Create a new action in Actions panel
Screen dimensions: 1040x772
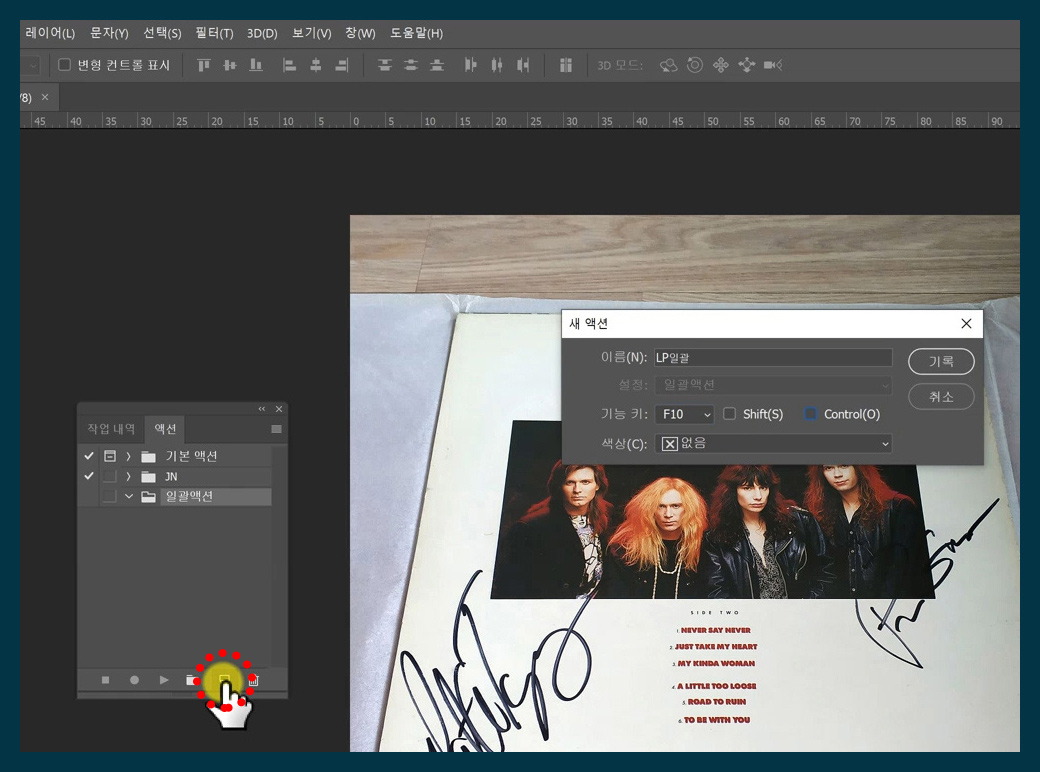pos(224,680)
